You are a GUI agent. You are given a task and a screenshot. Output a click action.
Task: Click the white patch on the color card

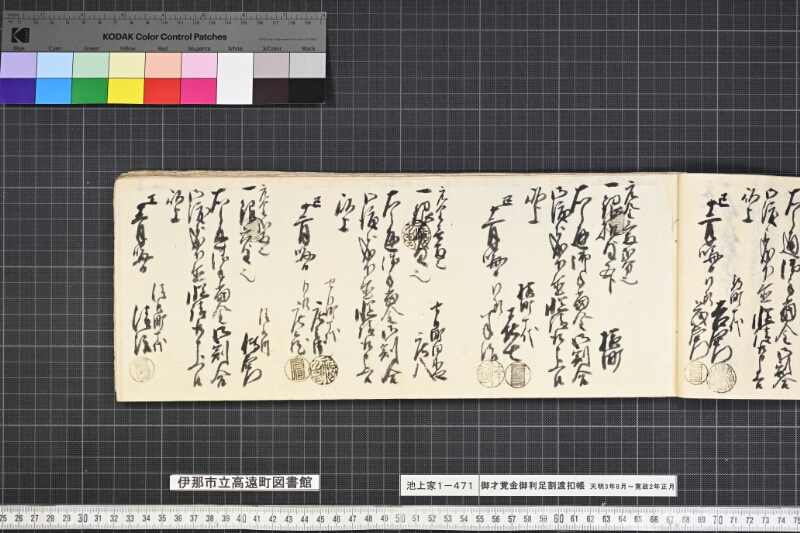235,78
